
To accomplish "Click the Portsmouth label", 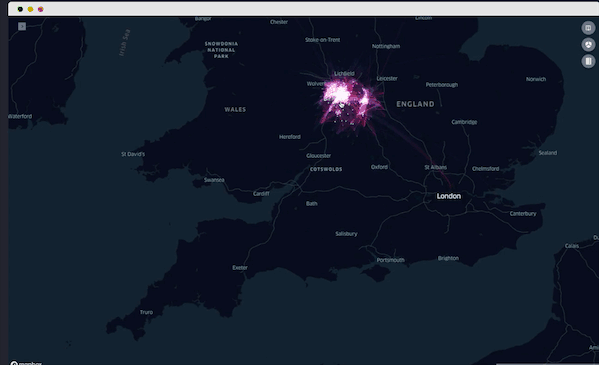I will [390, 260].
